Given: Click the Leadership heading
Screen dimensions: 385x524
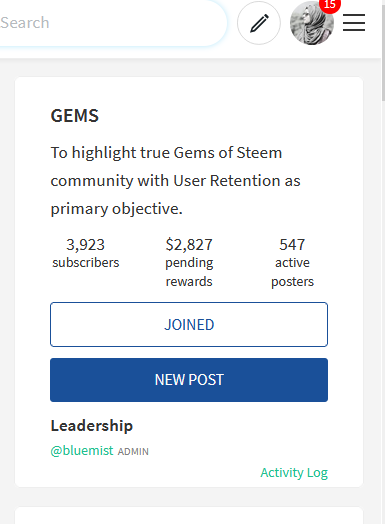Looking at the screenshot, I should tap(92, 426).
